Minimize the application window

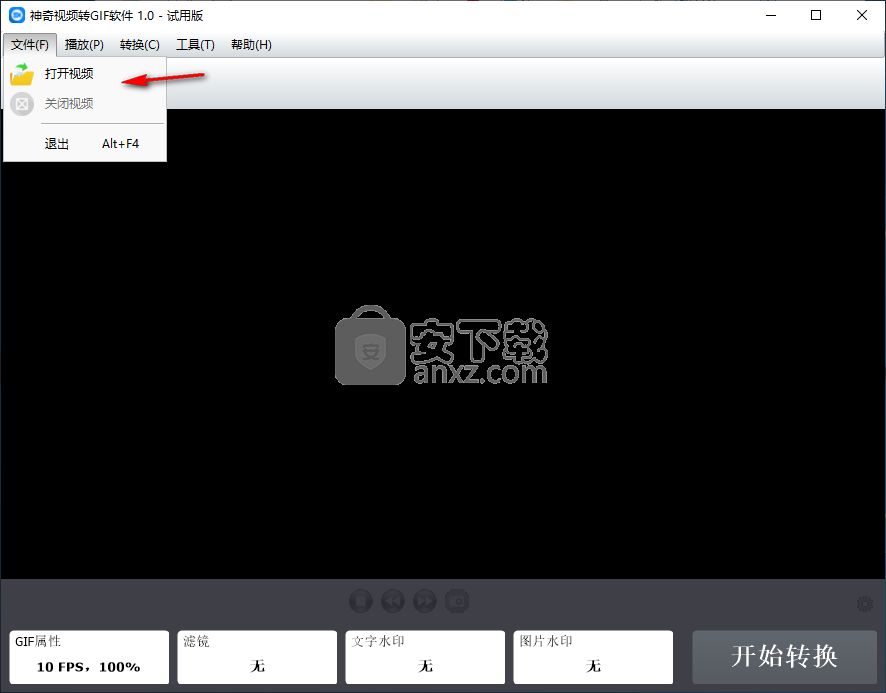pos(771,15)
